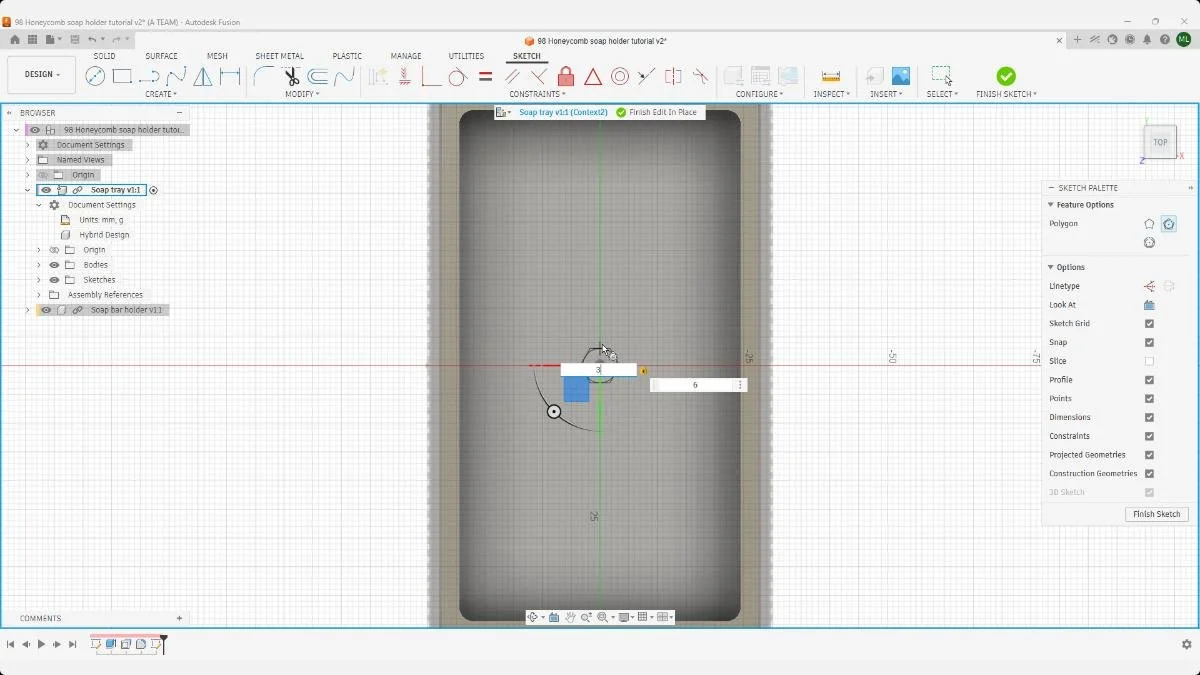Click the Insert image icon
The image size is (1200, 675).
pos(901,76)
